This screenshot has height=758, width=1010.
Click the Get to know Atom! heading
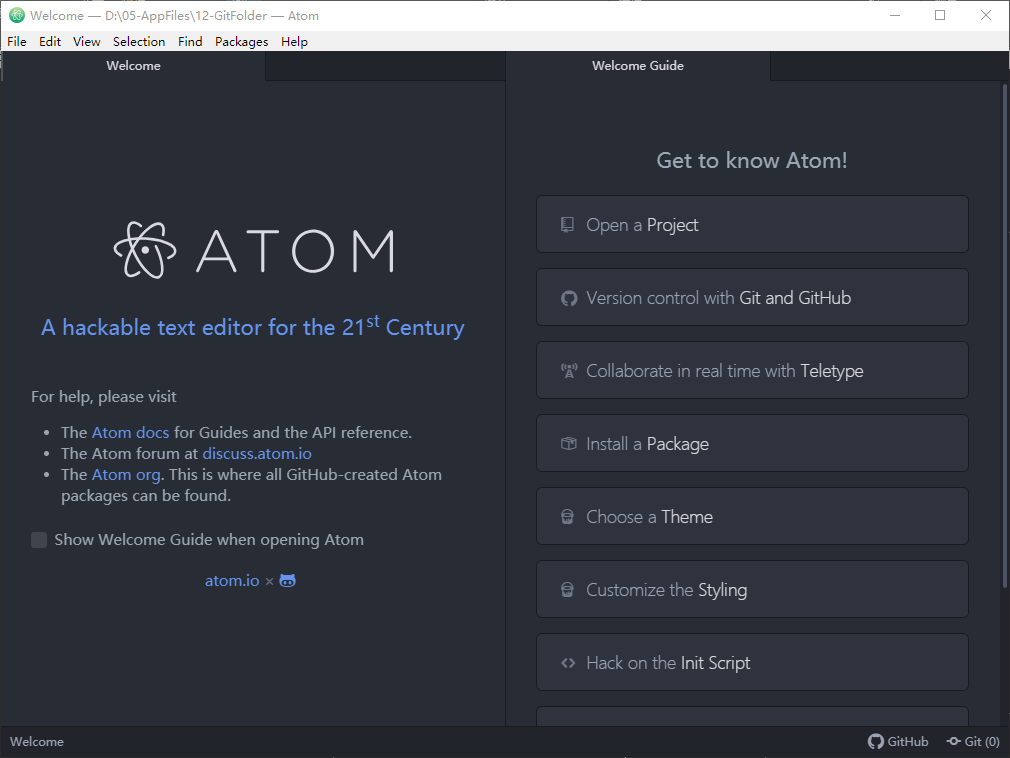click(x=752, y=160)
